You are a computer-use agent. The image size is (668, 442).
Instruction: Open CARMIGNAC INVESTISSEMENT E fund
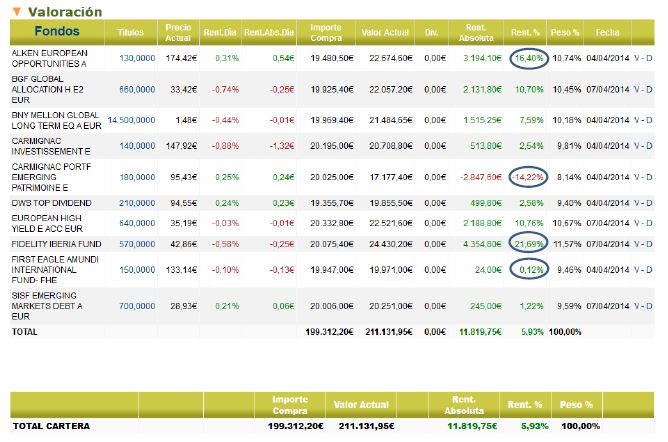tap(51, 146)
